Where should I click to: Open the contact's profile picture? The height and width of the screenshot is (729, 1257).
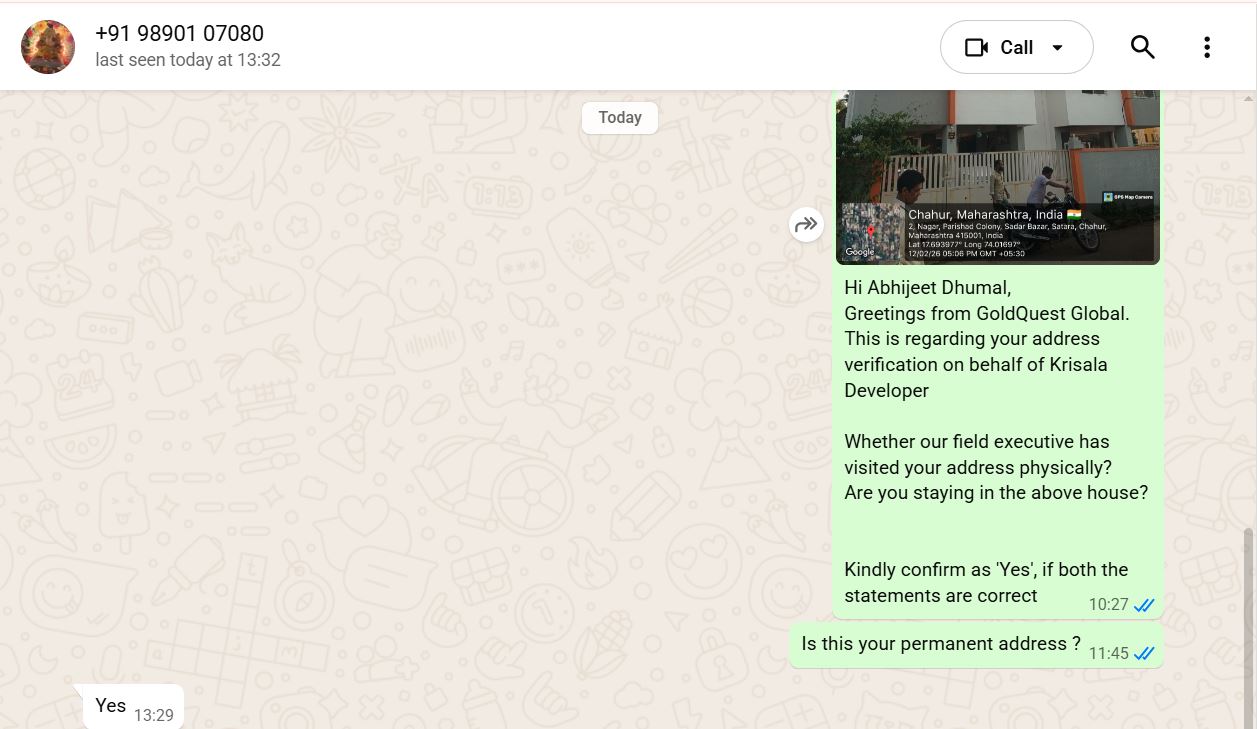coord(48,47)
